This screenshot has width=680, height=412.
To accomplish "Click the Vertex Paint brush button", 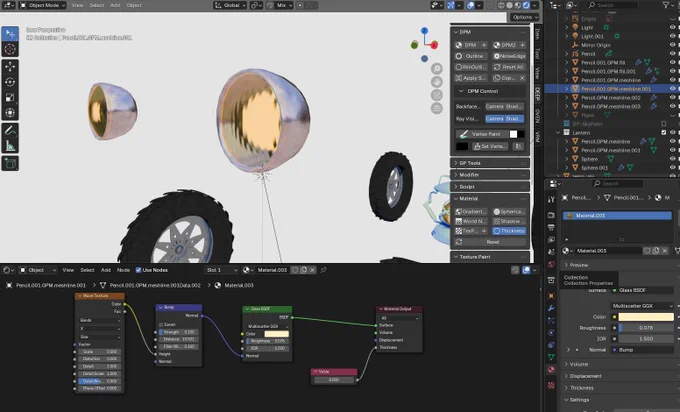I will tap(482, 134).
